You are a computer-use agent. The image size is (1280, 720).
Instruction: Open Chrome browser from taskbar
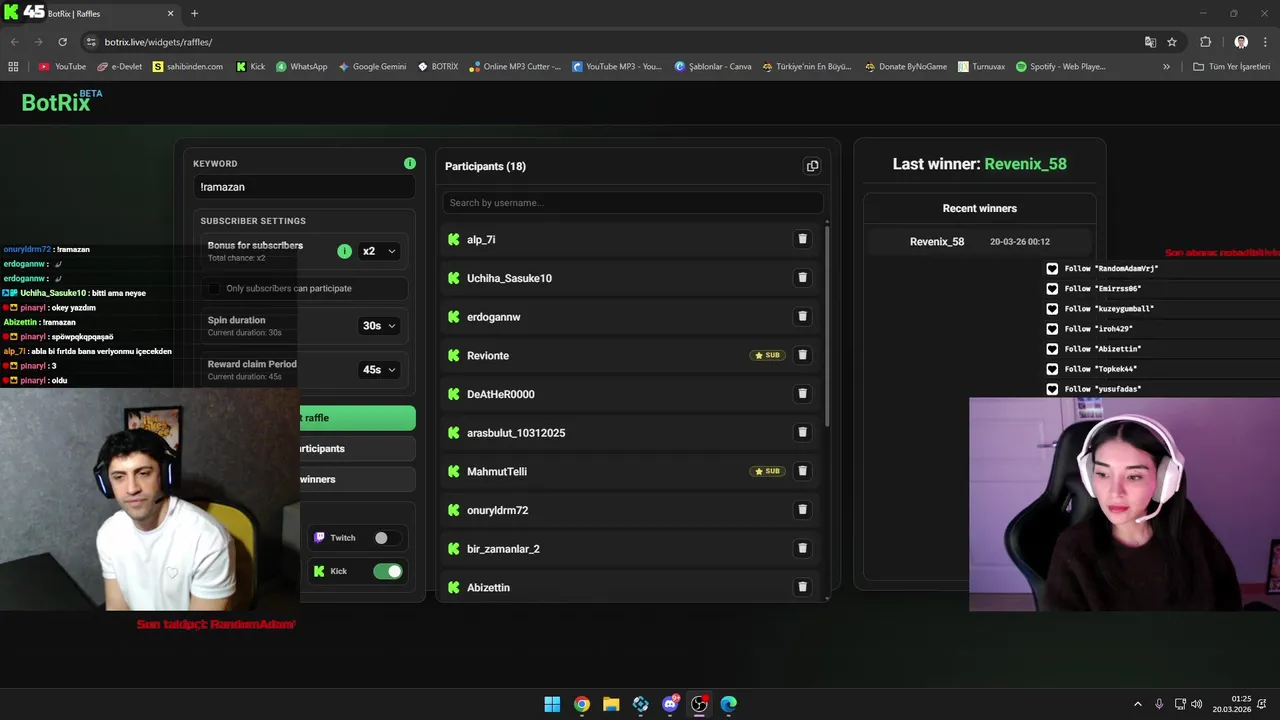(x=582, y=704)
